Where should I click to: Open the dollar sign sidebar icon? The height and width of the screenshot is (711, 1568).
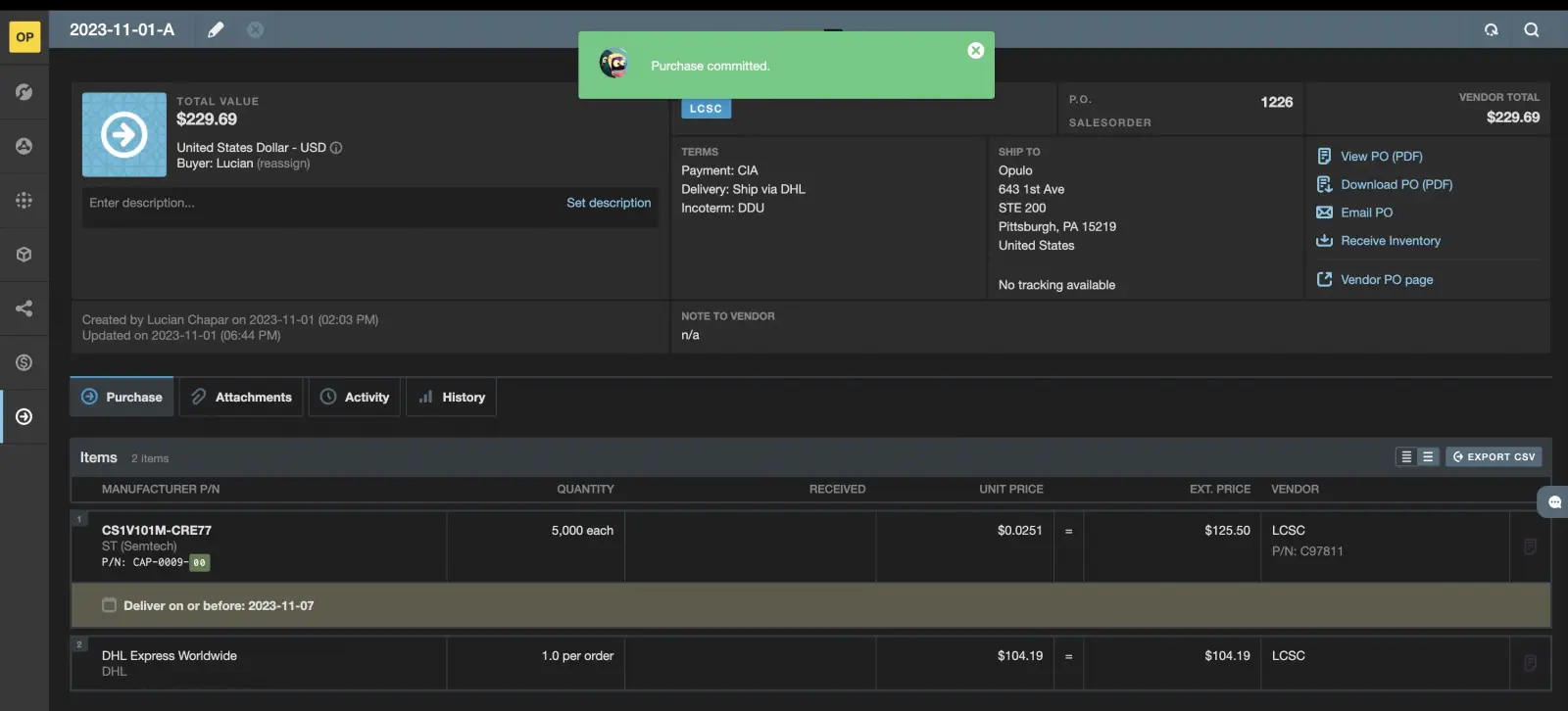tap(24, 362)
